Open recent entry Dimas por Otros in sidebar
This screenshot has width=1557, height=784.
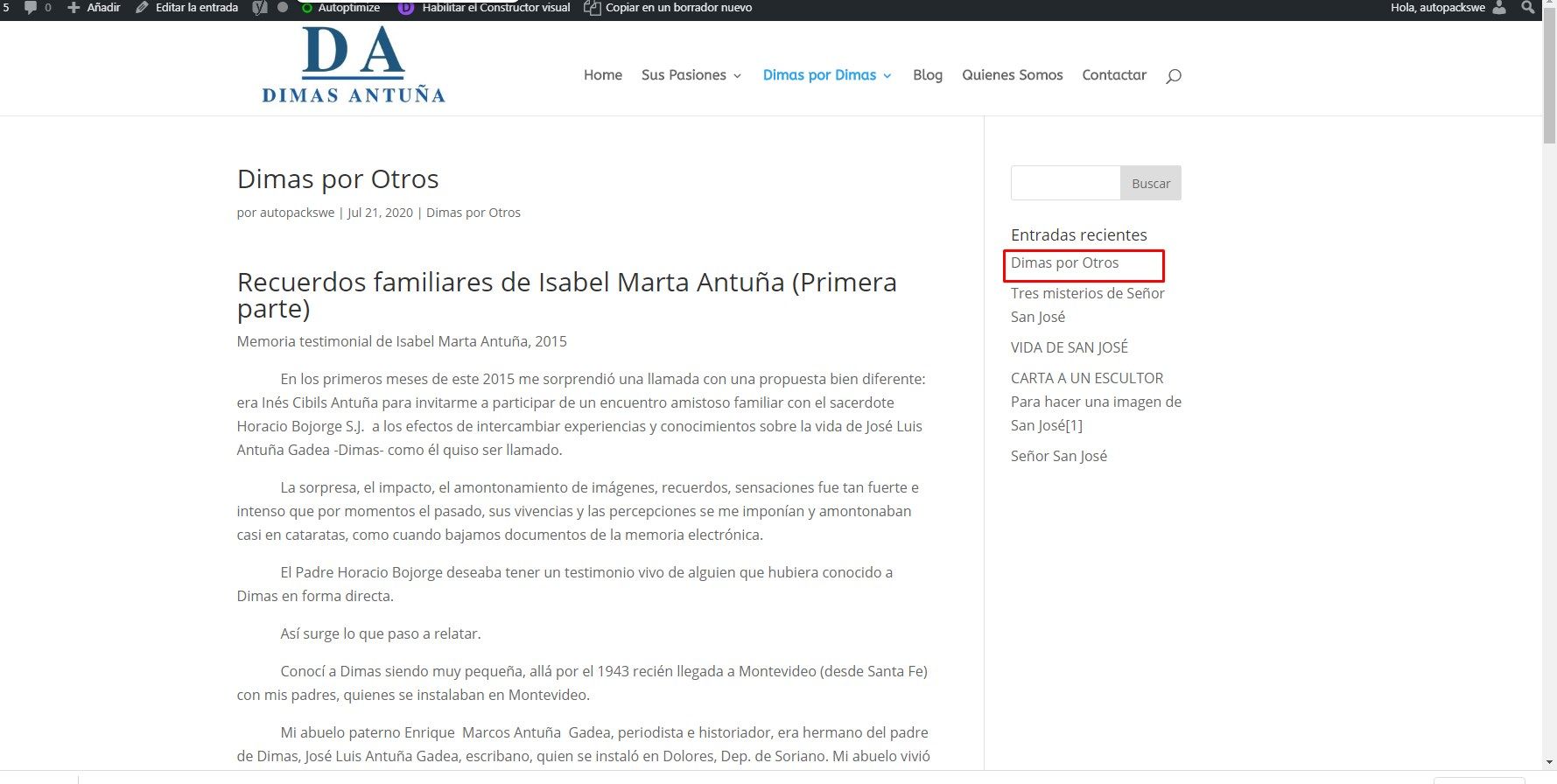click(1065, 262)
